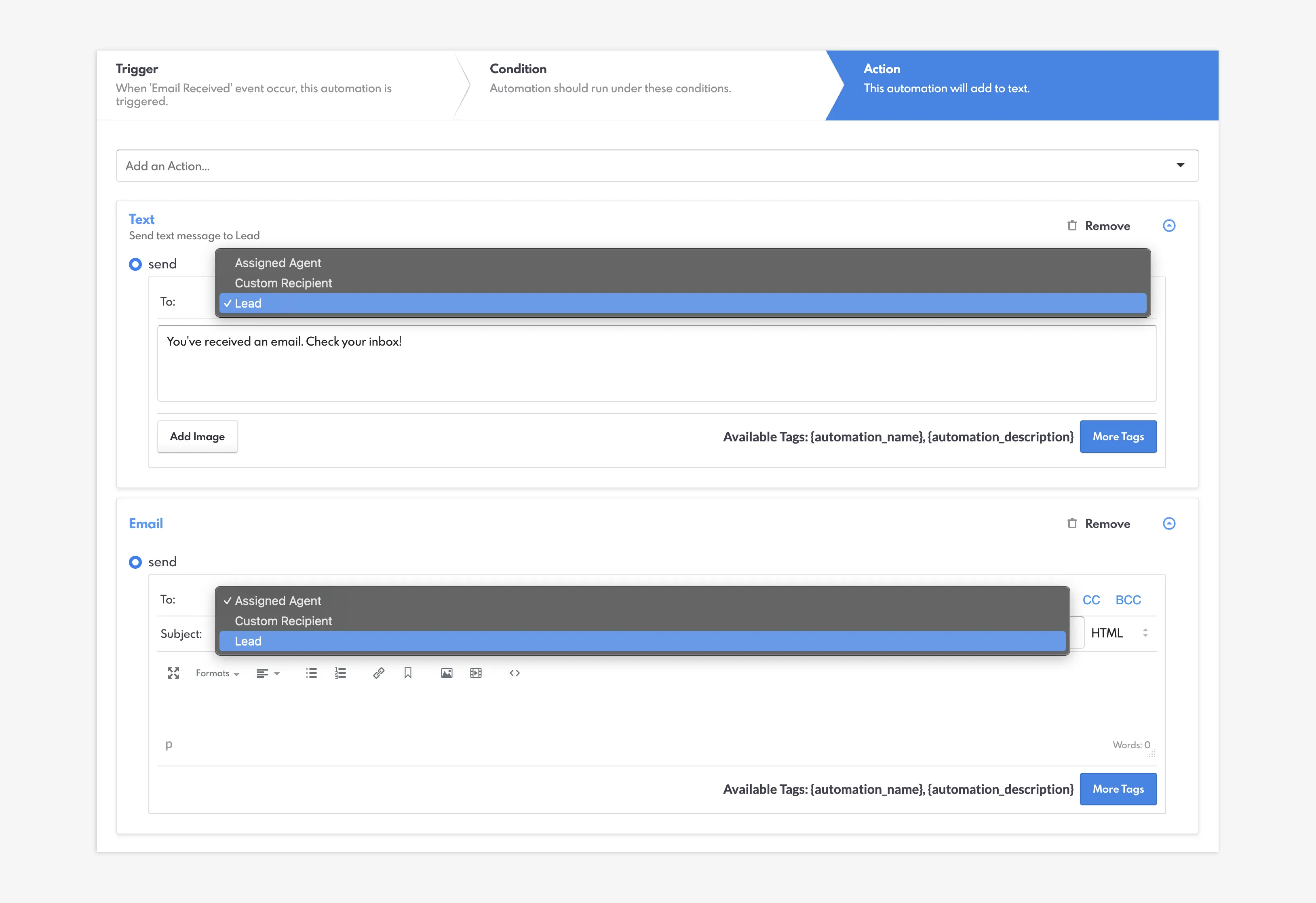Choose Custom Recipient in Email recipient list
This screenshot has width=1316, height=903.
click(642, 621)
